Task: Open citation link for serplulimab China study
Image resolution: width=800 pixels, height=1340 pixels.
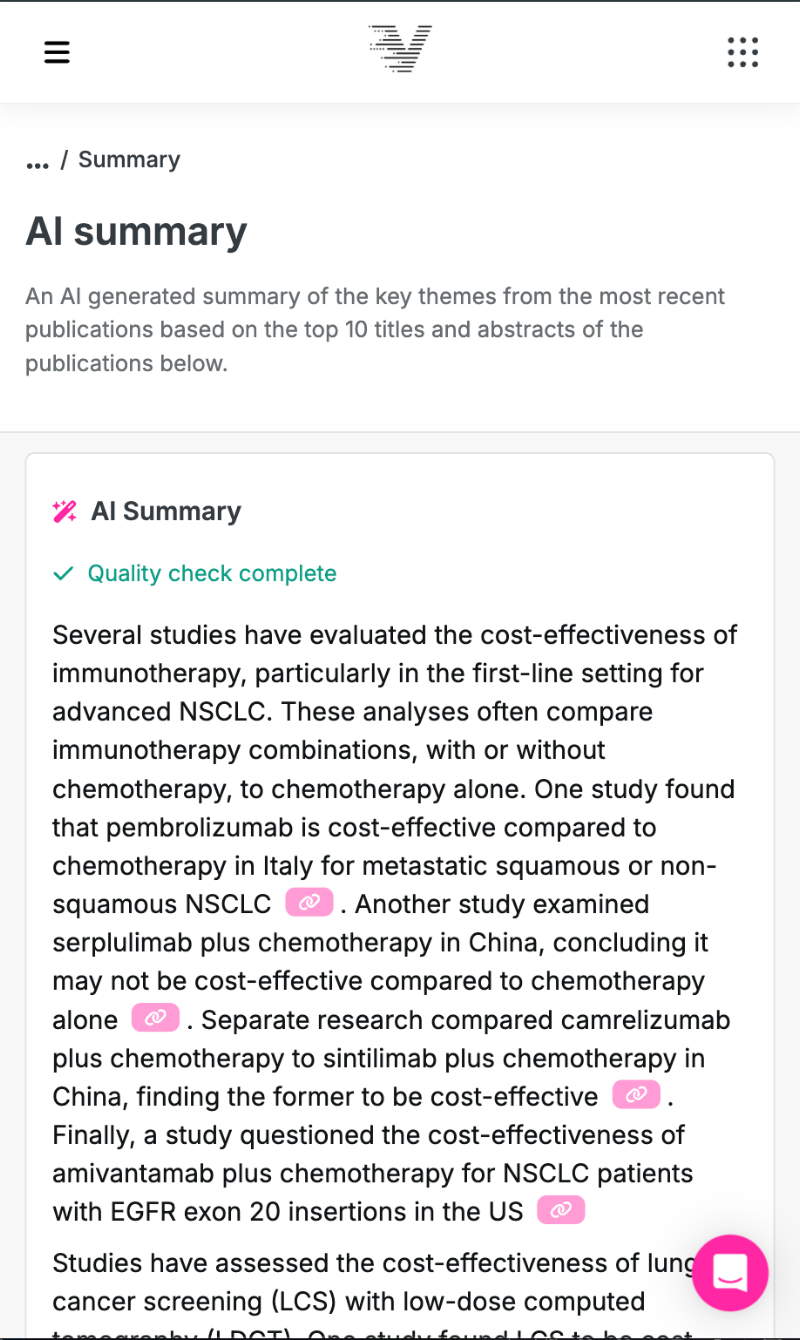Action: click(x=155, y=1019)
